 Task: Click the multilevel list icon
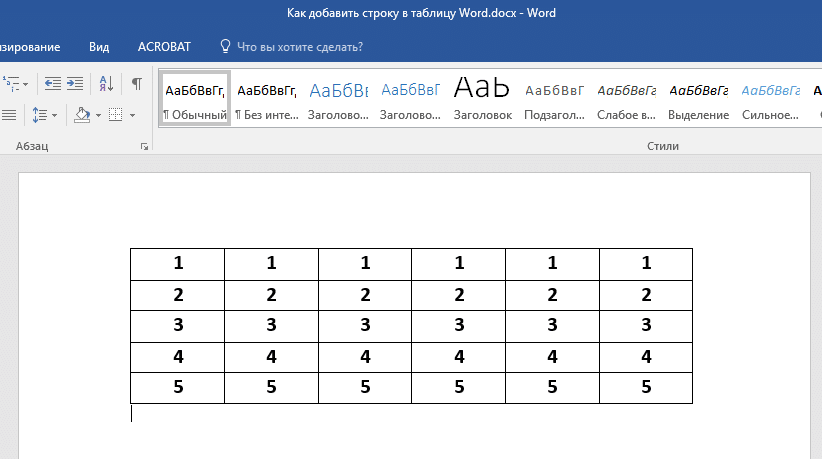point(10,83)
